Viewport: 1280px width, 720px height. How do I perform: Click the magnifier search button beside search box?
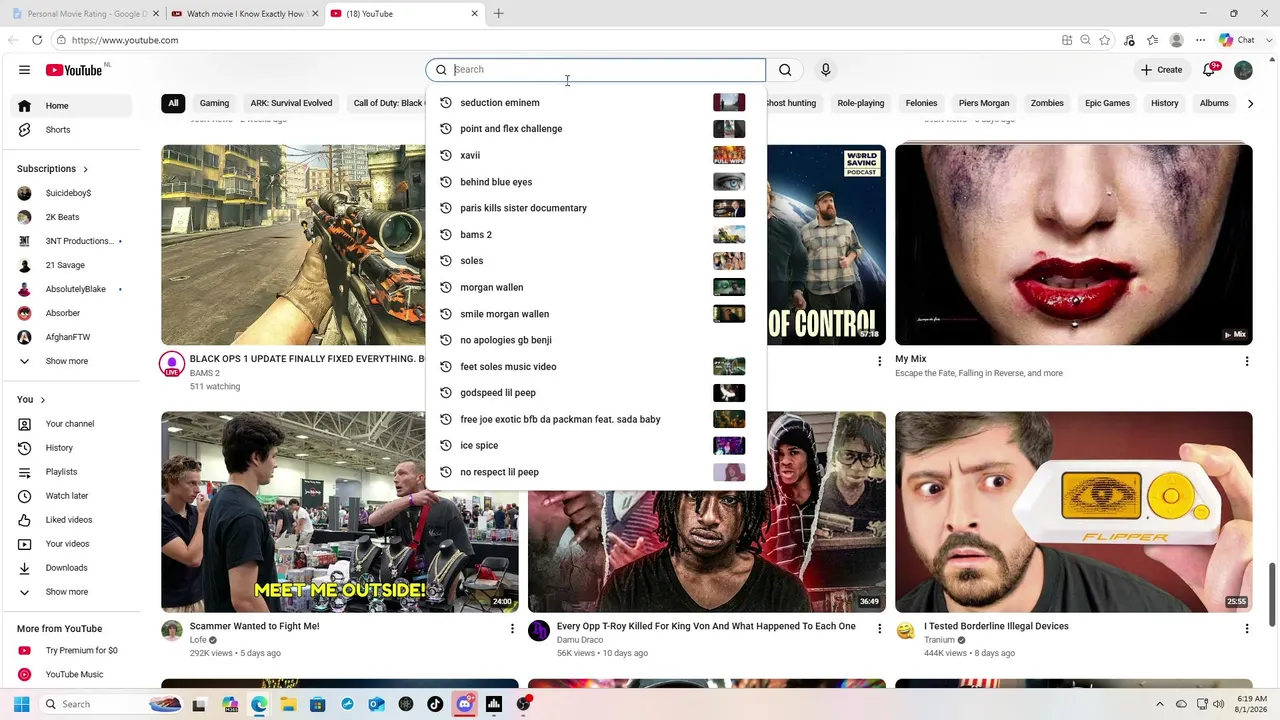point(785,70)
